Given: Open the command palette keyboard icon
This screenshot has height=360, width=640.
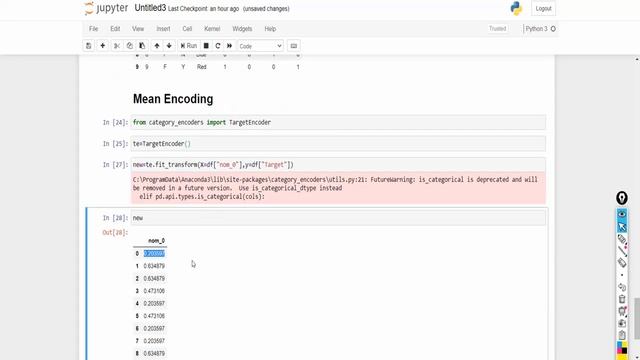Looking at the screenshot, I should 293,46.
